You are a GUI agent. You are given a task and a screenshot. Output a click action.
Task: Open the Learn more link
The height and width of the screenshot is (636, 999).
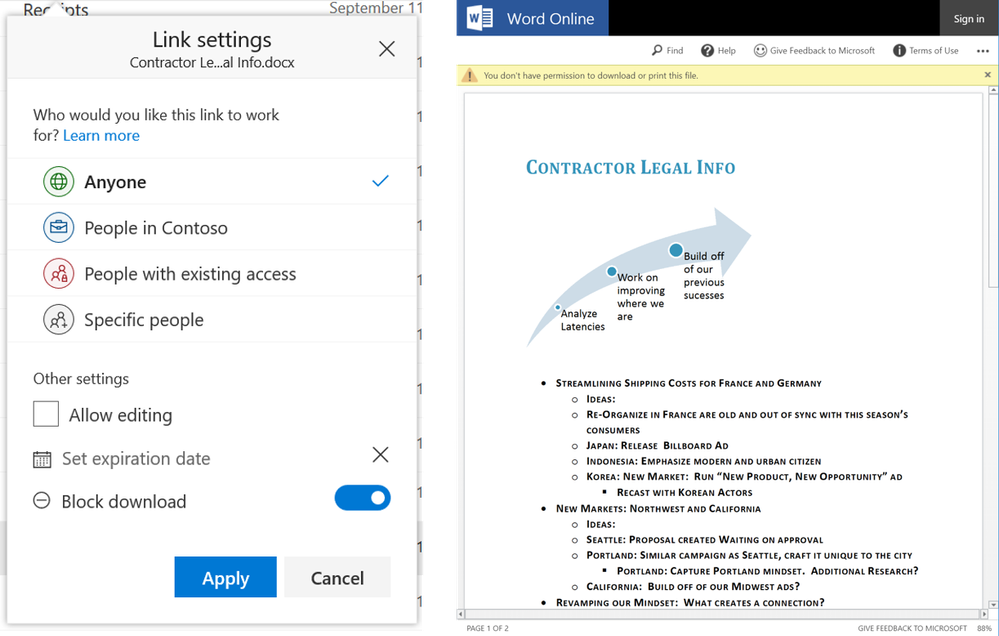(x=101, y=135)
